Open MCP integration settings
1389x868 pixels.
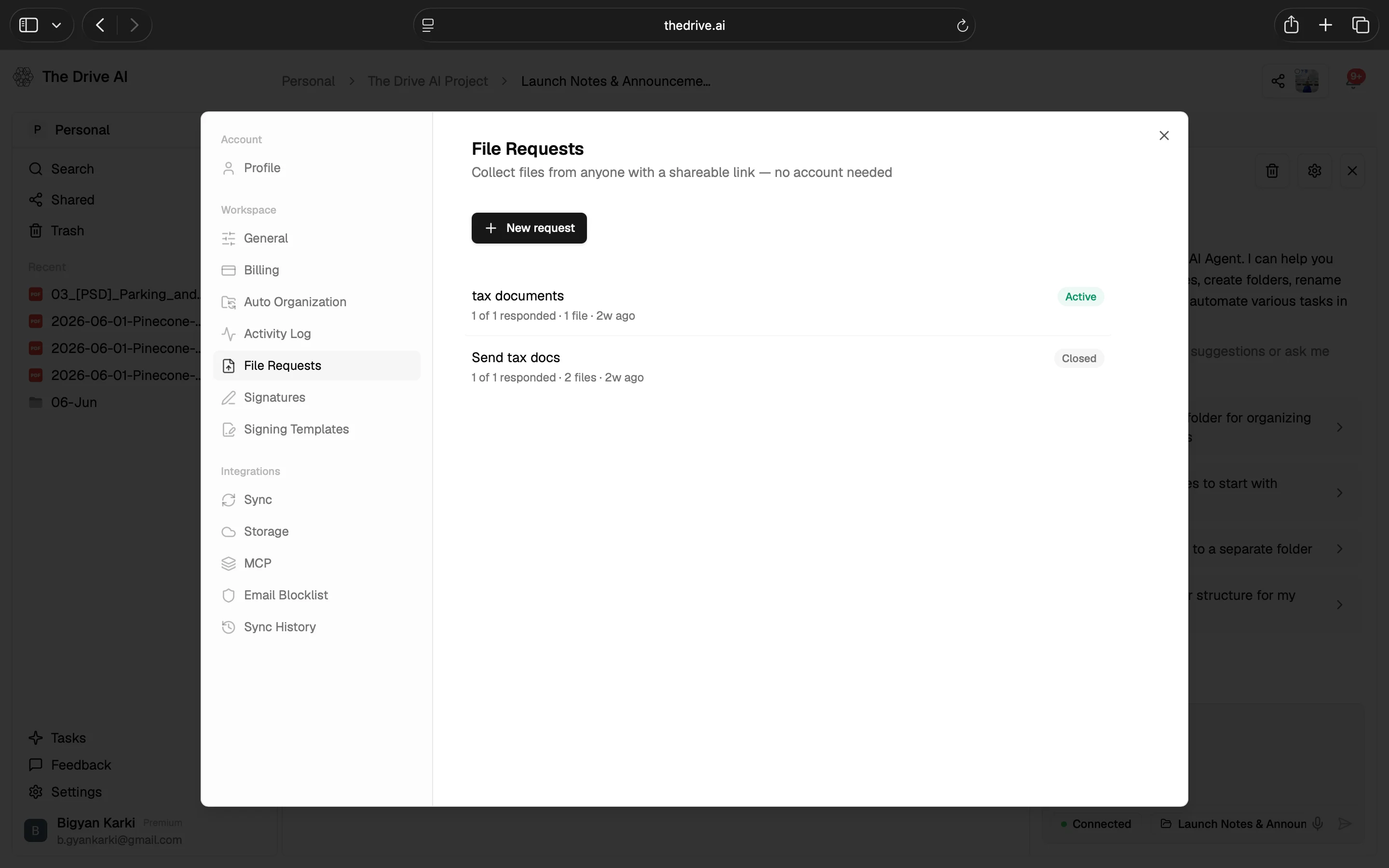click(316, 563)
